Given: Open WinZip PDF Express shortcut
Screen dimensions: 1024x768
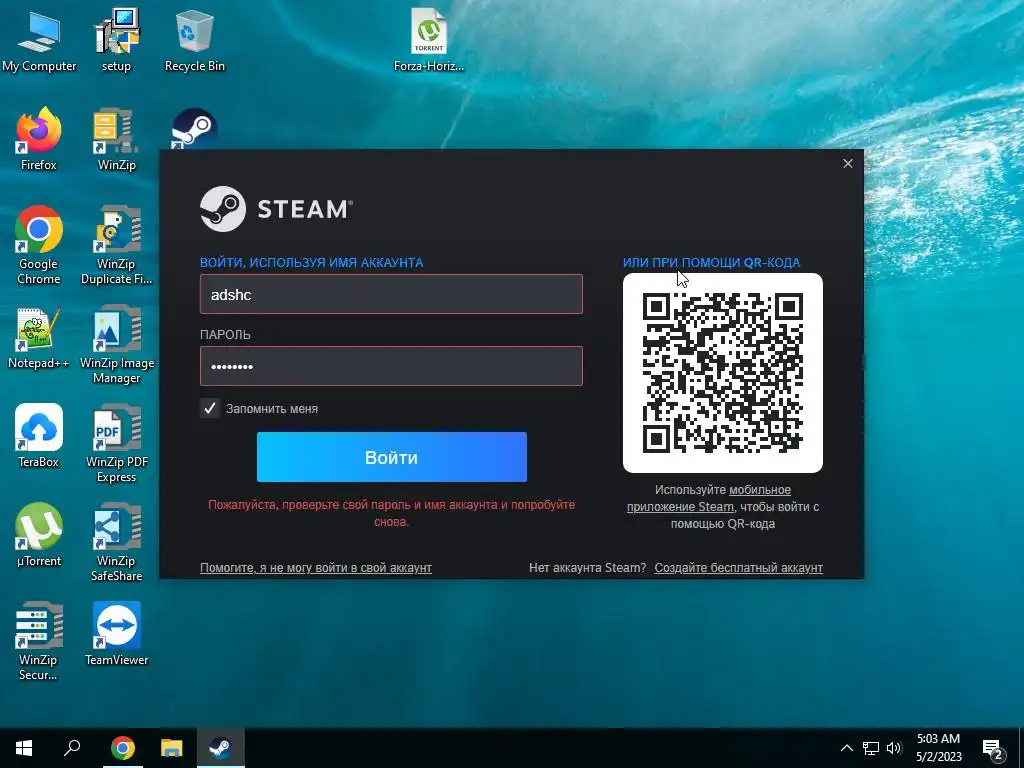Looking at the screenshot, I should (116, 443).
